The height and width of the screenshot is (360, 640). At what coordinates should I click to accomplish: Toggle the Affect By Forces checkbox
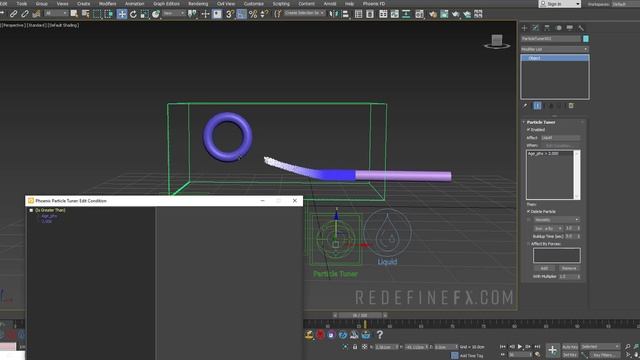coord(529,244)
